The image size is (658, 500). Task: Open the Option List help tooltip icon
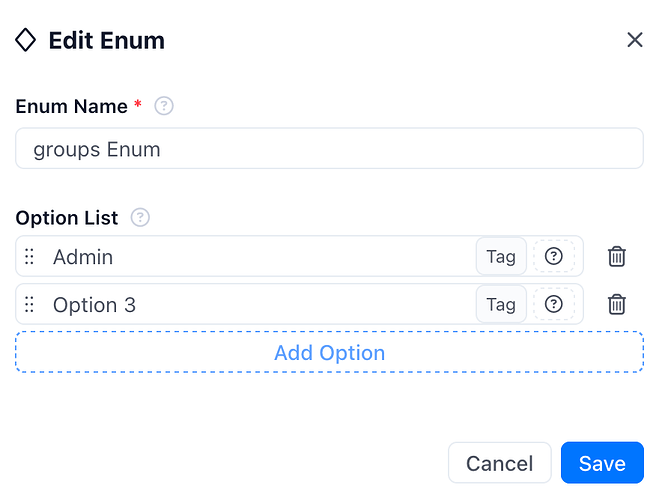pyautogui.click(x=140, y=217)
